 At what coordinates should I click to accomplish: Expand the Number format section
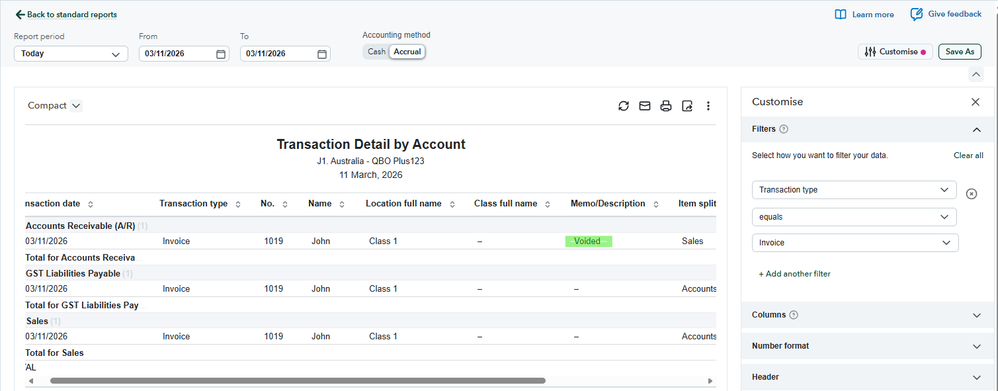tap(977, 346)
